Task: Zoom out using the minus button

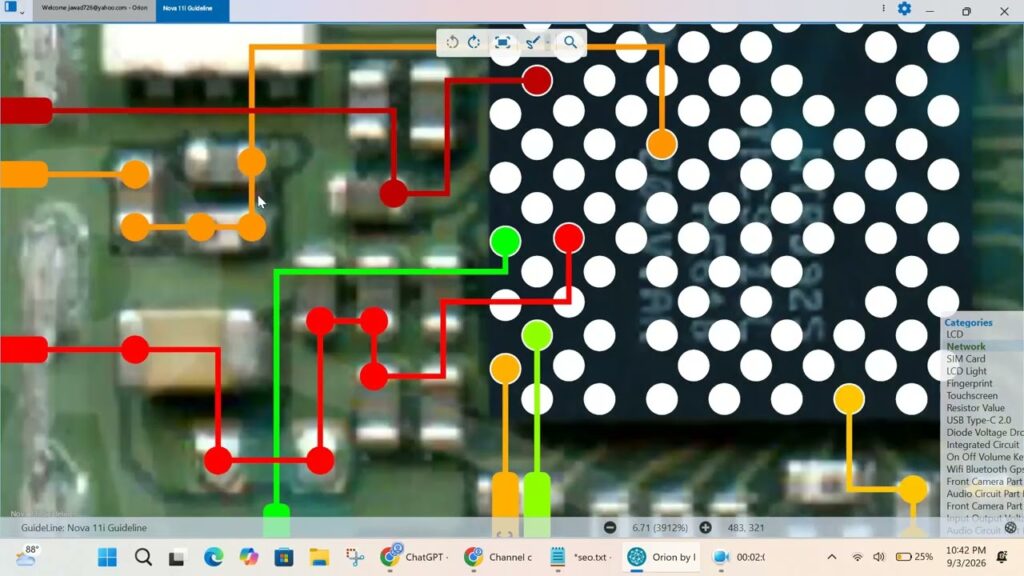Action: [610, 528]
